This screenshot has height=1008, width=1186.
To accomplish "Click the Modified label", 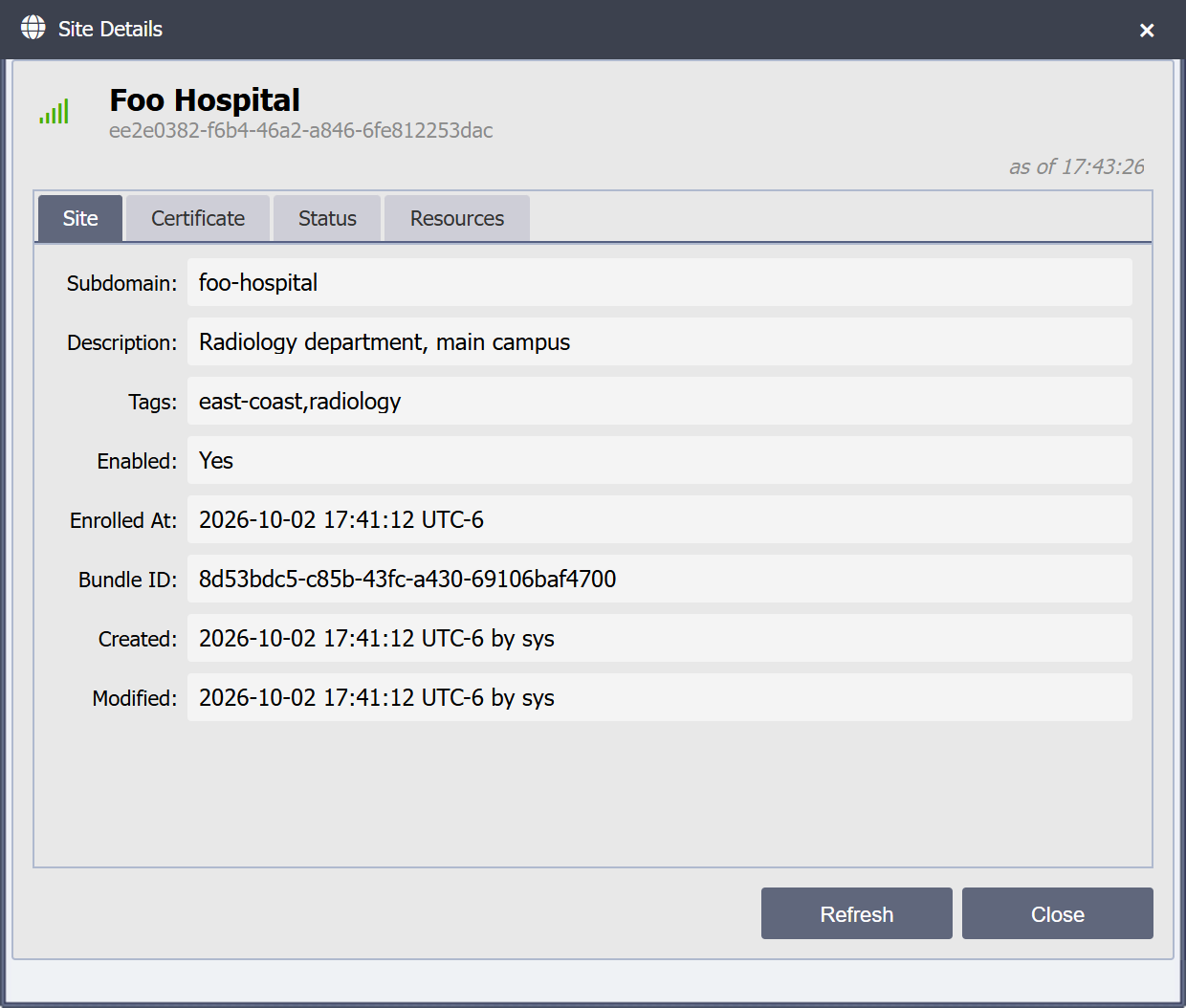I will [x=135, y=698].
